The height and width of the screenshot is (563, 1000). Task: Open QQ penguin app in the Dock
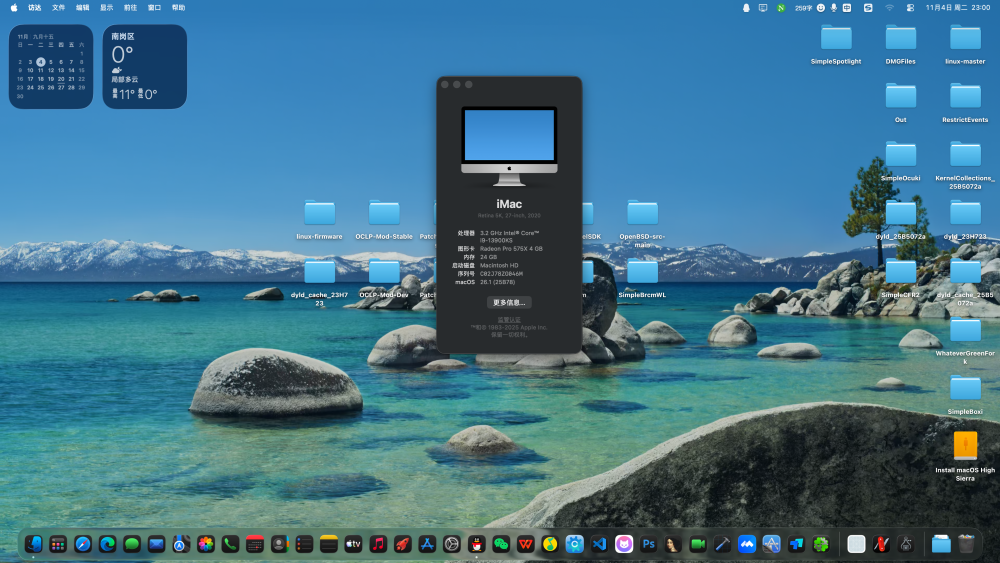point(476,544)
